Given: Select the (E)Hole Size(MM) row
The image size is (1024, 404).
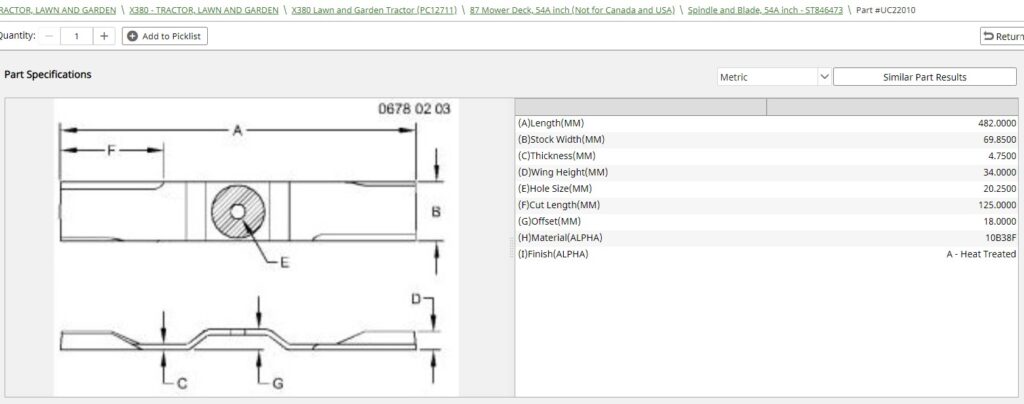Looking at the screenshot, I should tap(768, 188).
